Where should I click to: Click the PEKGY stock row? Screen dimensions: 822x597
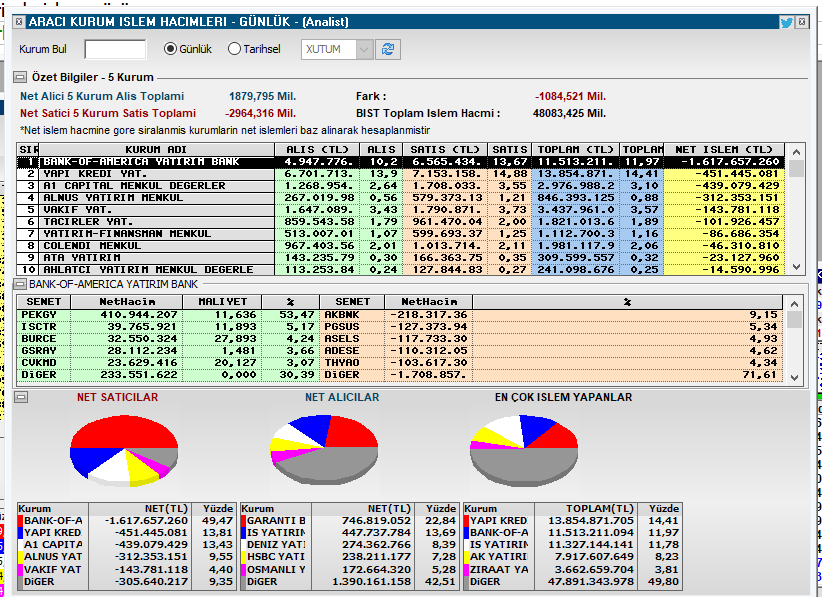click(x=168, y=314)
